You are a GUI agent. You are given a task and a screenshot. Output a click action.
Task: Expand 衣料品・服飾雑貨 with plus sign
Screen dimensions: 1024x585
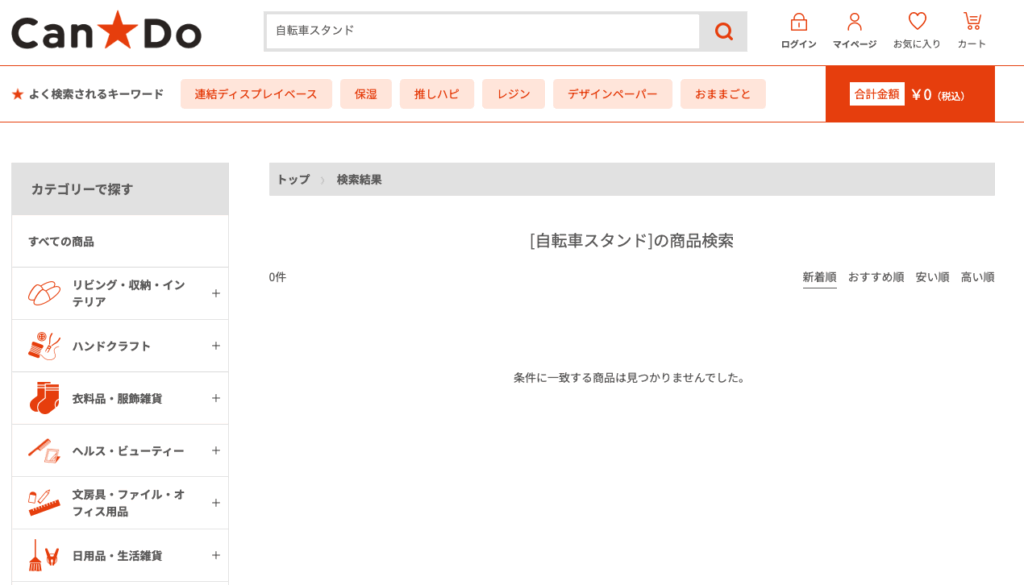[216, 398]
